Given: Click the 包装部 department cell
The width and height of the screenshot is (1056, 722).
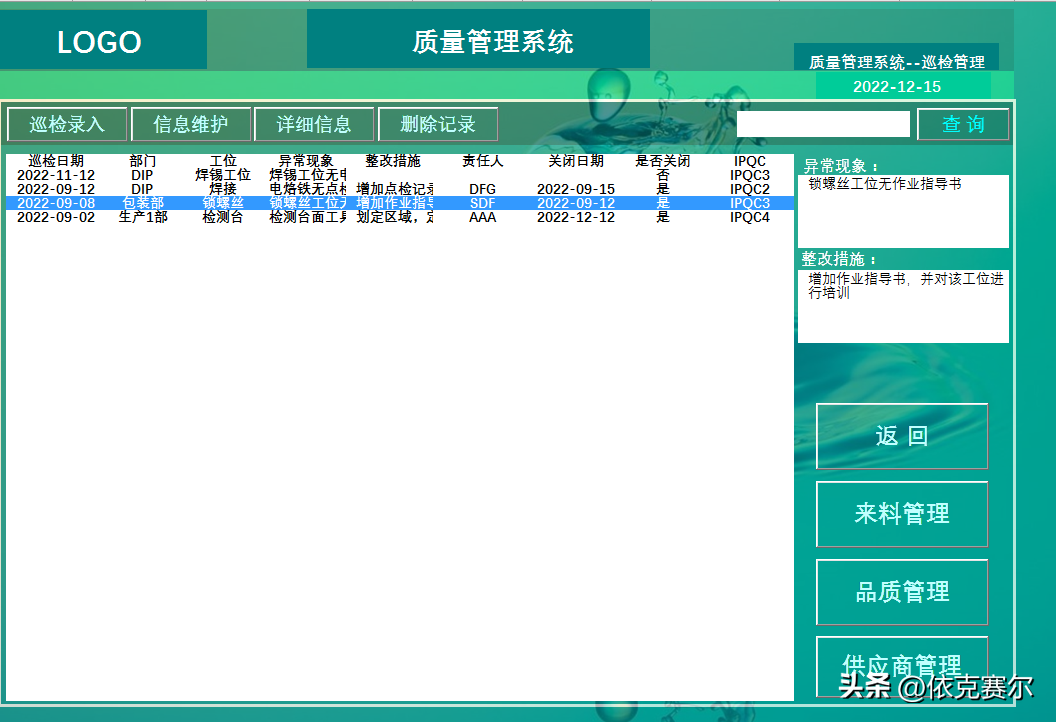Looking at the screenshot, I should [x=143, y=203].
